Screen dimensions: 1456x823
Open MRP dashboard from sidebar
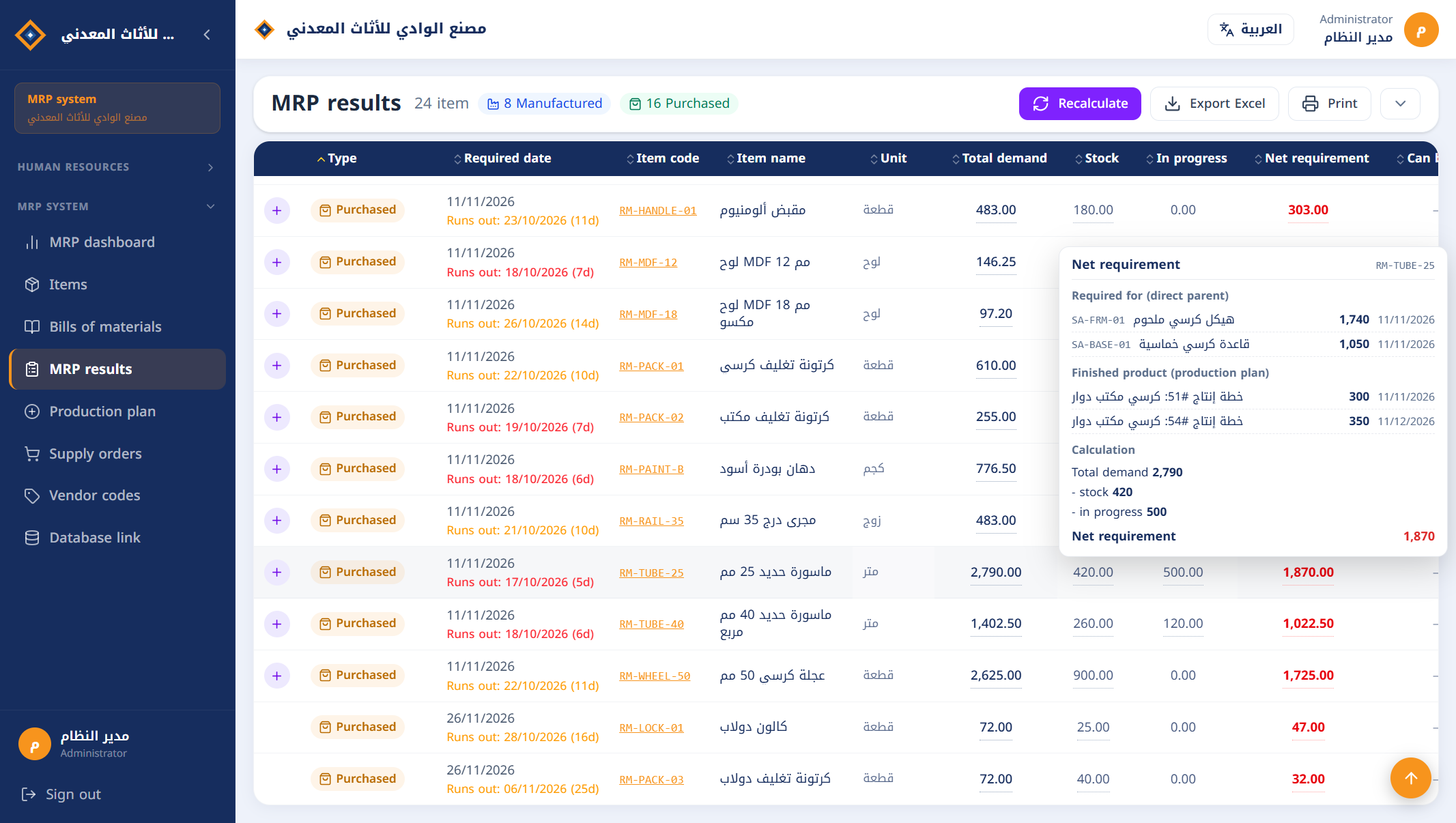(117, 242)
